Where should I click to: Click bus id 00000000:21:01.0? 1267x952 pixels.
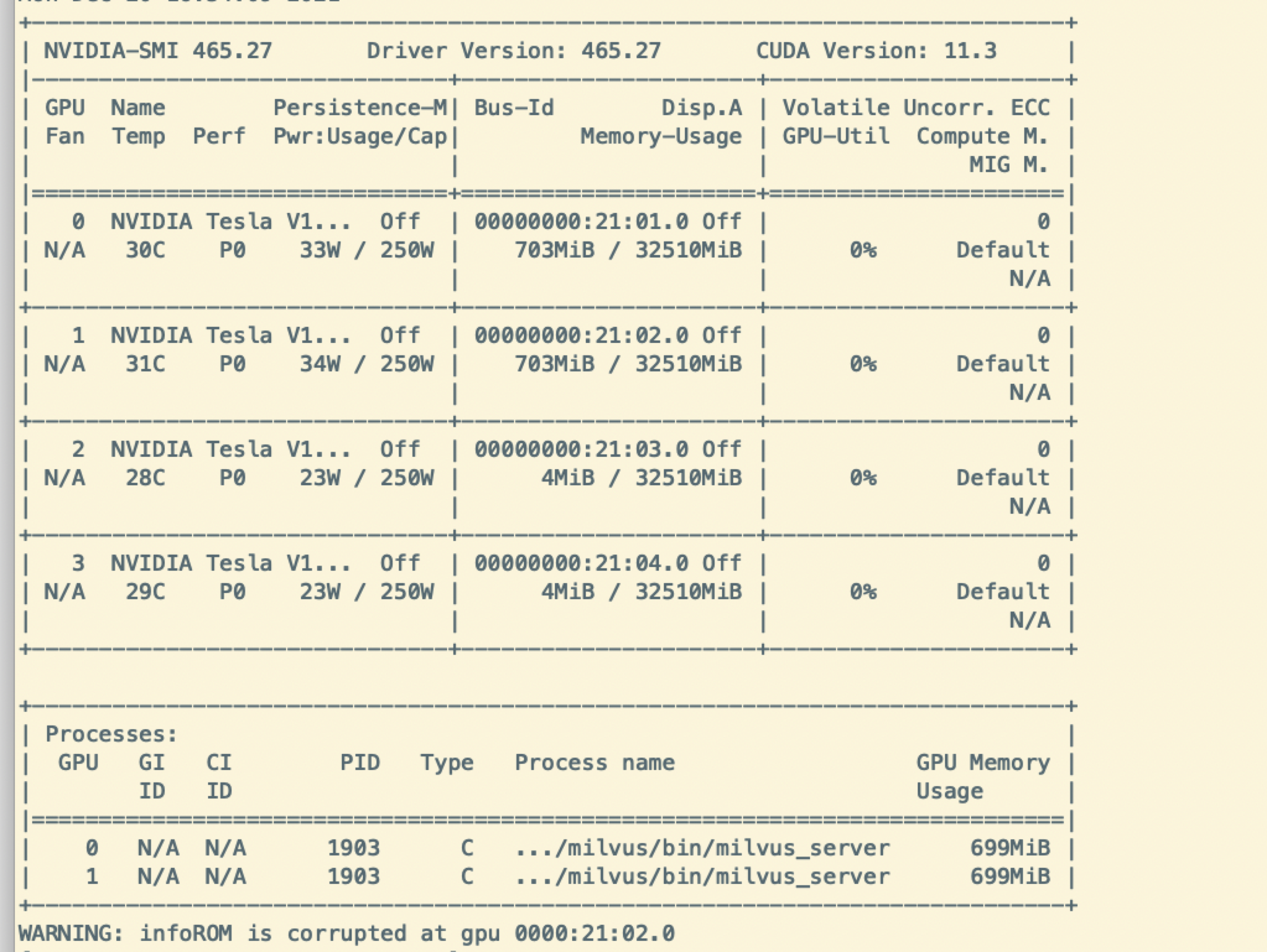(581, 222)
